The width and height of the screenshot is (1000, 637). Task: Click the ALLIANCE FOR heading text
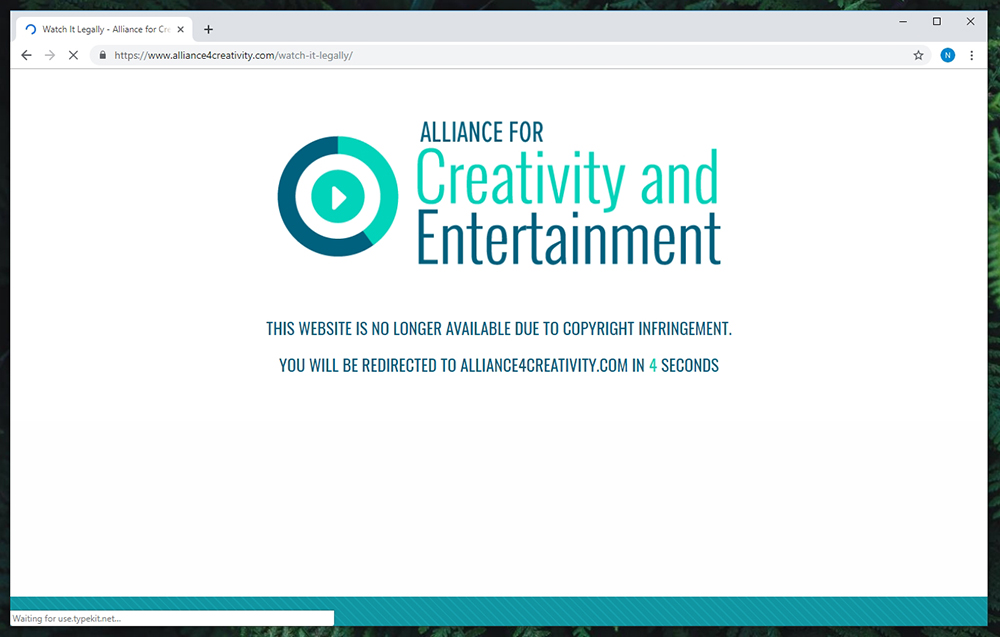coord(482,133)
